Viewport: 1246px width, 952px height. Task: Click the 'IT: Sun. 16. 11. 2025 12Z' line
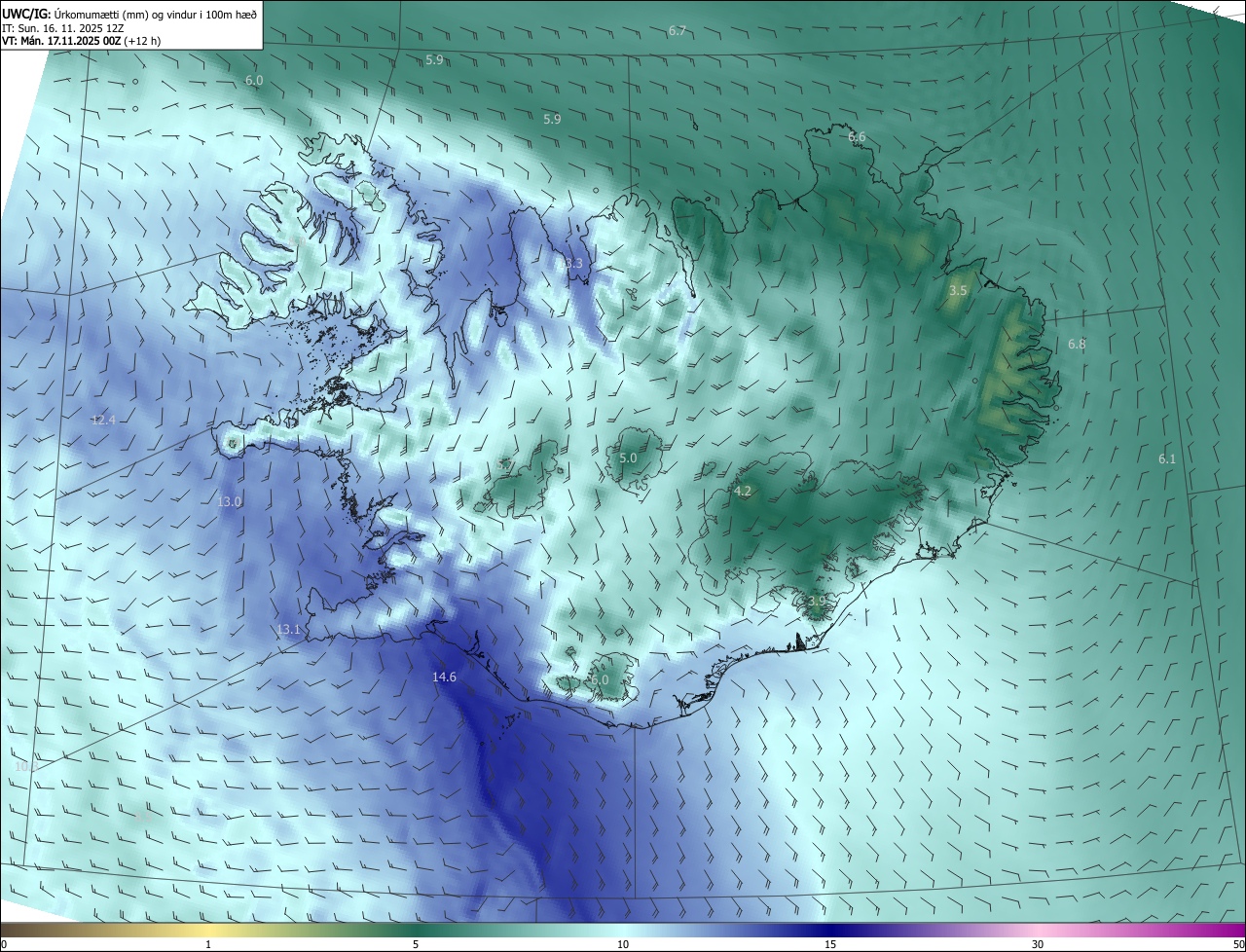tap(62, 27)
